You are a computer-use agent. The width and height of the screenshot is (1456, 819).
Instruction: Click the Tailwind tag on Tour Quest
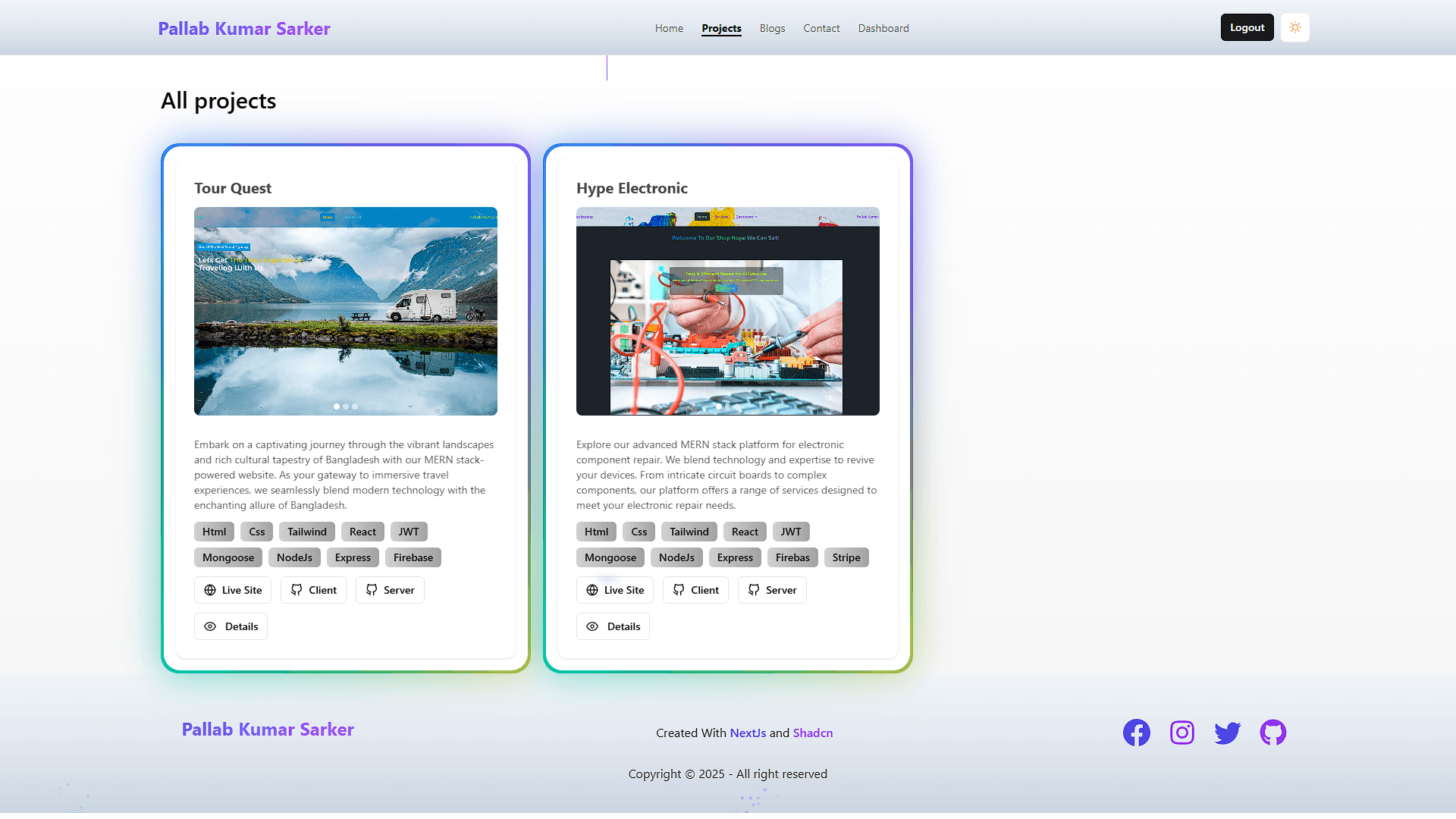click(x=307, y=532)
